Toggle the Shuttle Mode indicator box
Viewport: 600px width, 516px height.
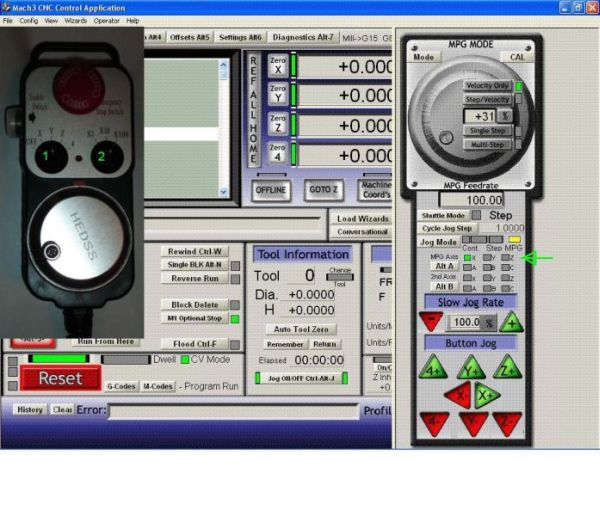coord(476,215)
